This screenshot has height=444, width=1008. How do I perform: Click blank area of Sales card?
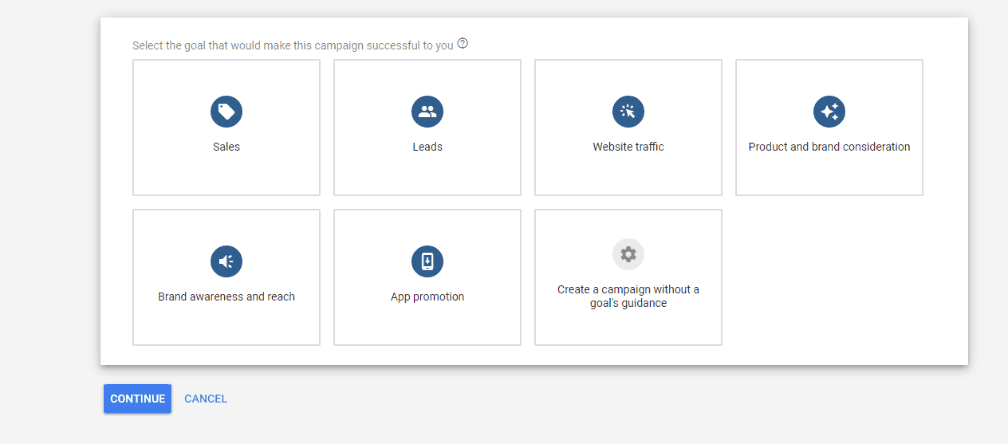[226, 175]
